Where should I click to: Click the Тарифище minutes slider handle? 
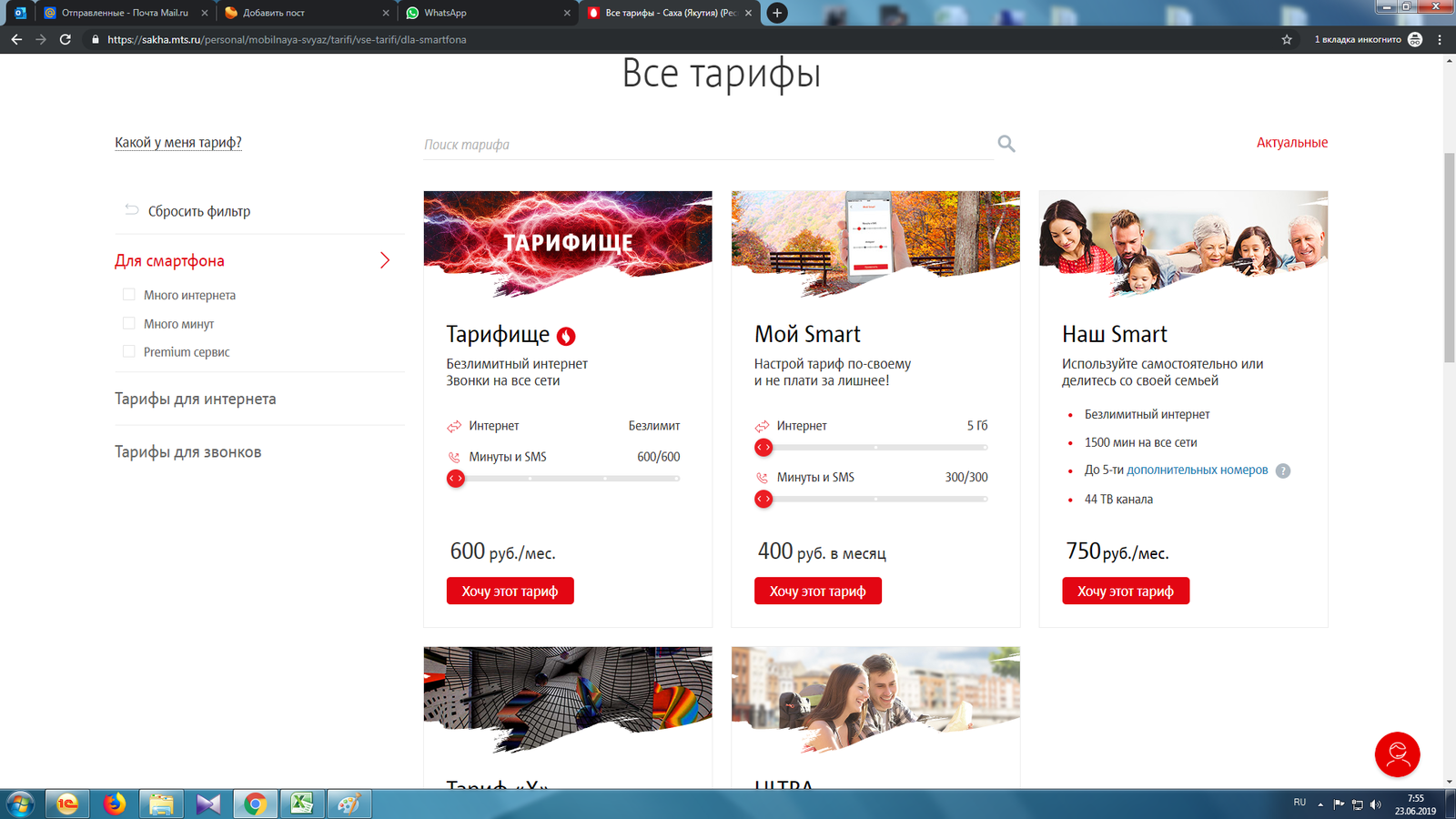point(456,479)
